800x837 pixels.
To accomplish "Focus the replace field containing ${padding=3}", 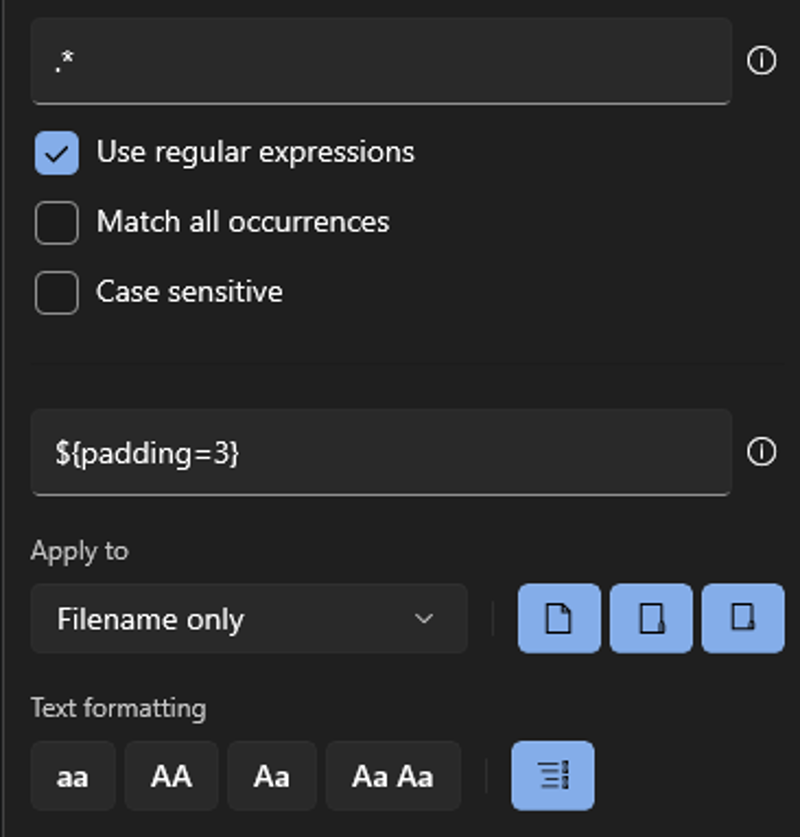I will [x=381, y=452].
